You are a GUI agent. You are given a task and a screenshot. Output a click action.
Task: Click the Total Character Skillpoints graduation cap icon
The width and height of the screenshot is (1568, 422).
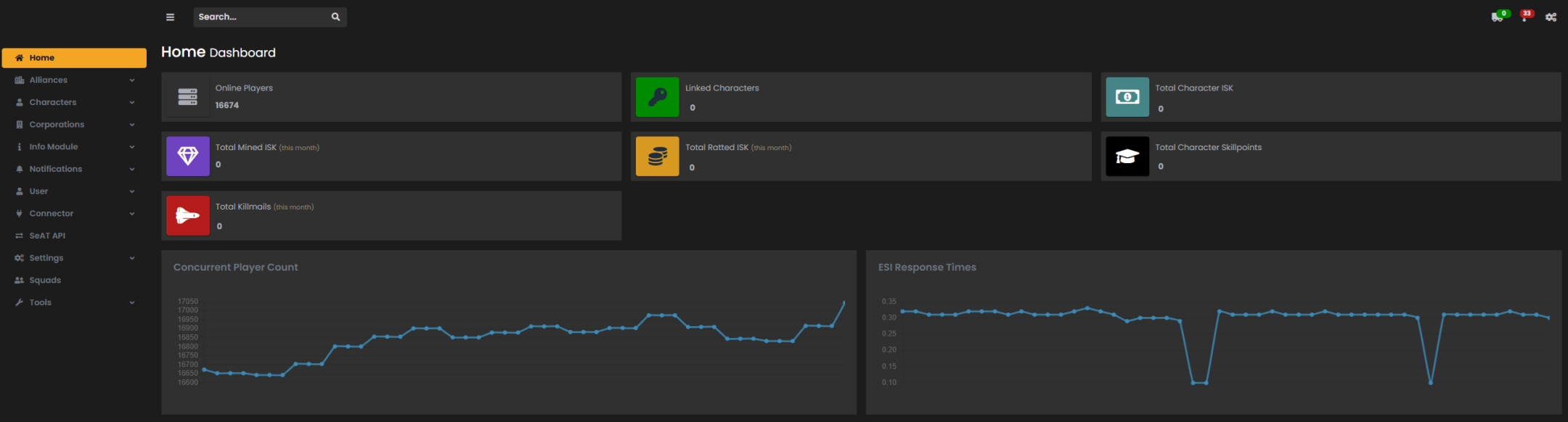click(1127, 157)
